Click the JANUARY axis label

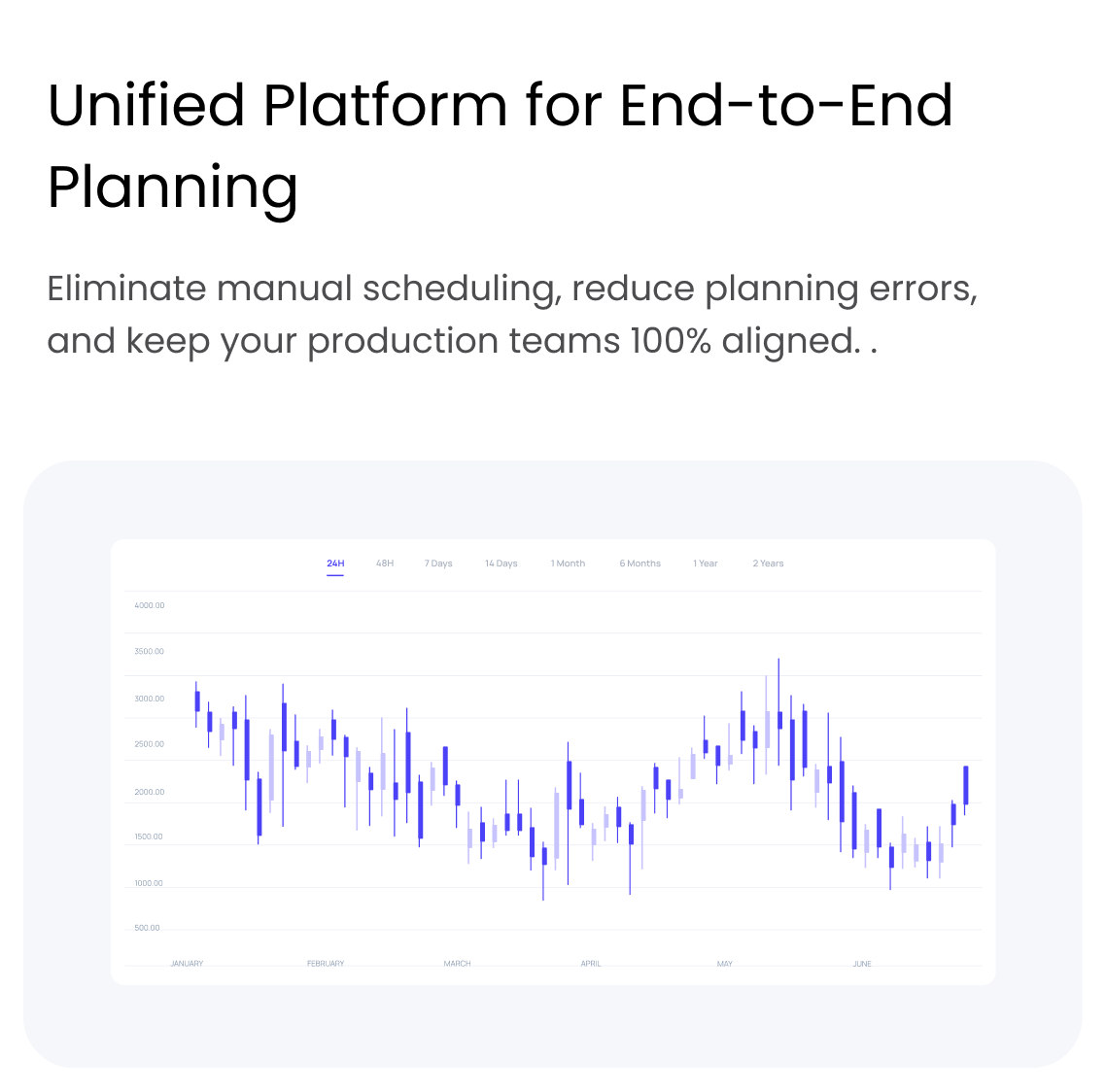[x=187, y=964]
